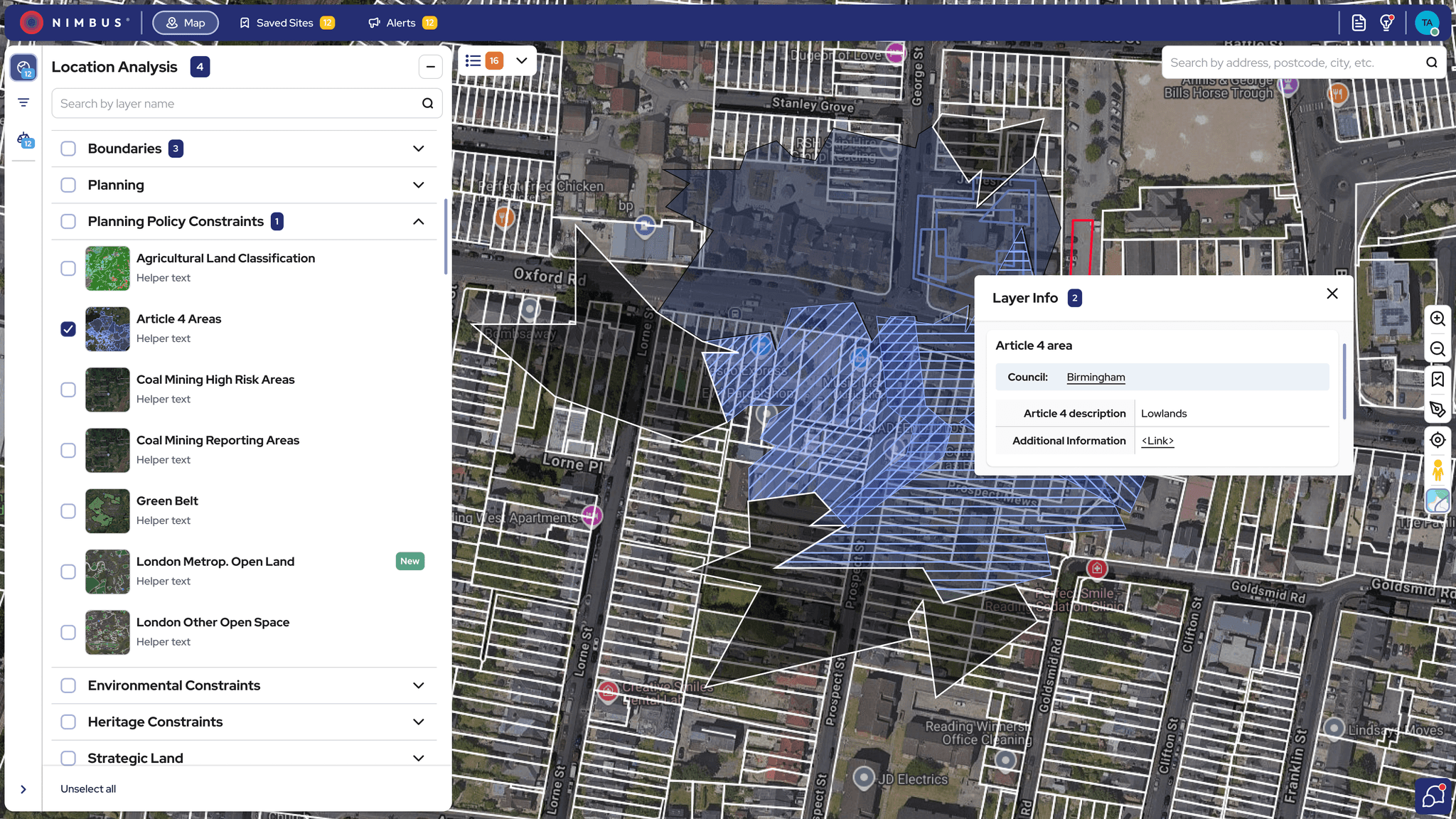Screen dimensions: 1456x819
Task: Collapse the Planning Policy Constraints section
Action: (418, 222)
